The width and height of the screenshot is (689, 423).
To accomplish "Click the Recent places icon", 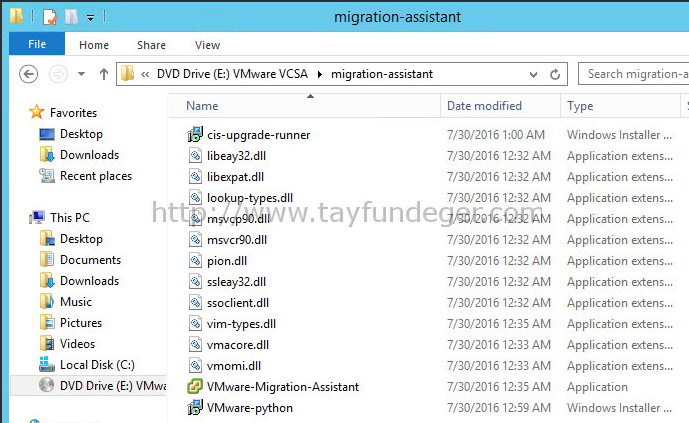I will click(x=47, y=176).
